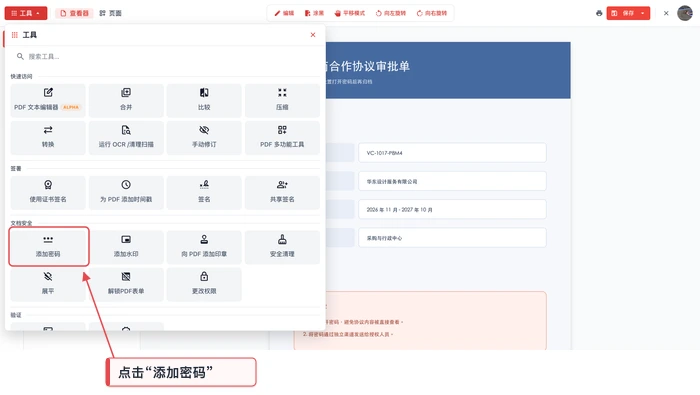The width and height of the screenshot is (700, 395).
Task: Click the 添加密码 tool
Action: [49, 247]
